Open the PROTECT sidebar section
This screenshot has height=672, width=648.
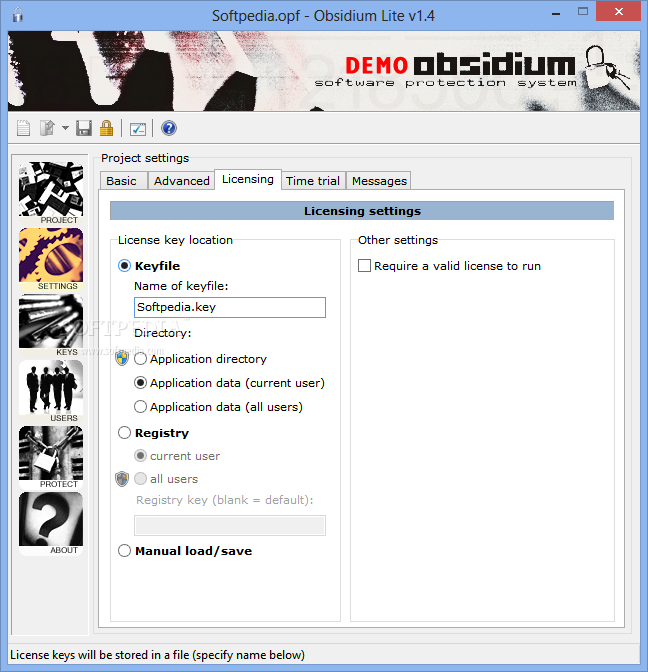tap(51, 457)
